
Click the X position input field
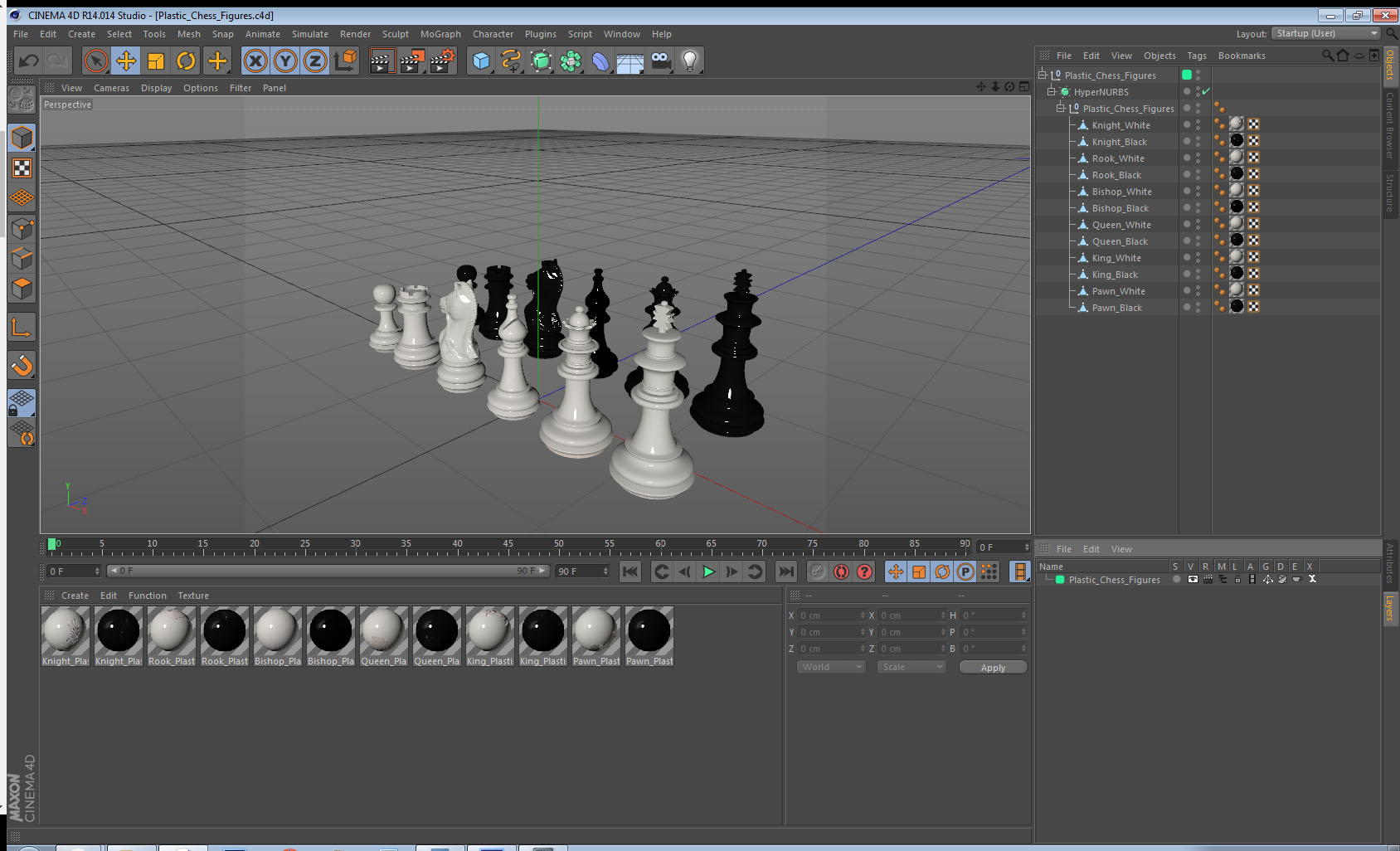coord(832,615)
